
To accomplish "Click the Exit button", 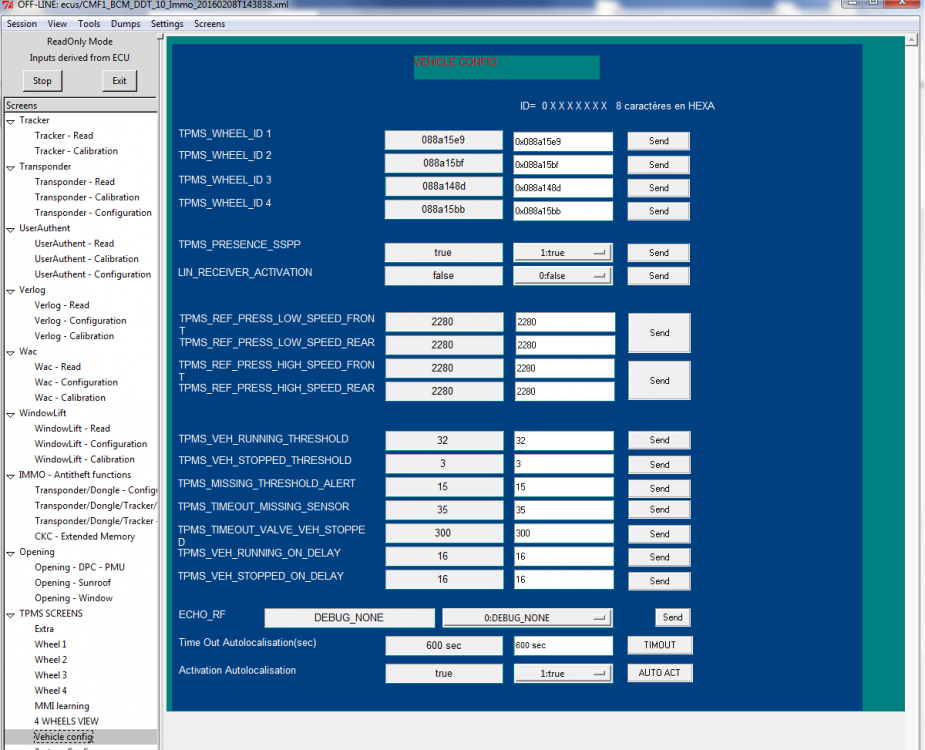I will tap(119, 81).
